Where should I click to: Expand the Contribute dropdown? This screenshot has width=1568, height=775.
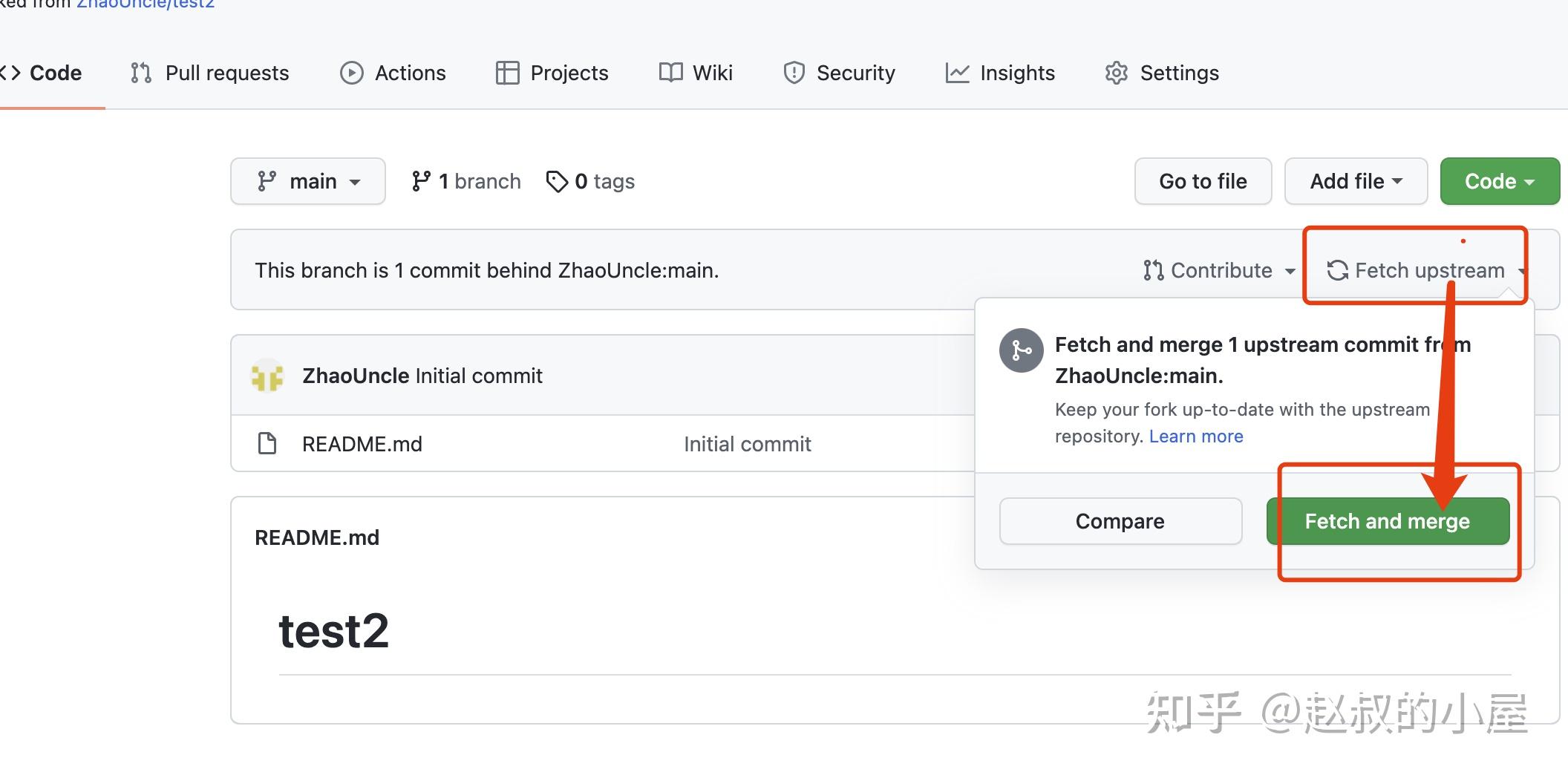click(1220, 270)
